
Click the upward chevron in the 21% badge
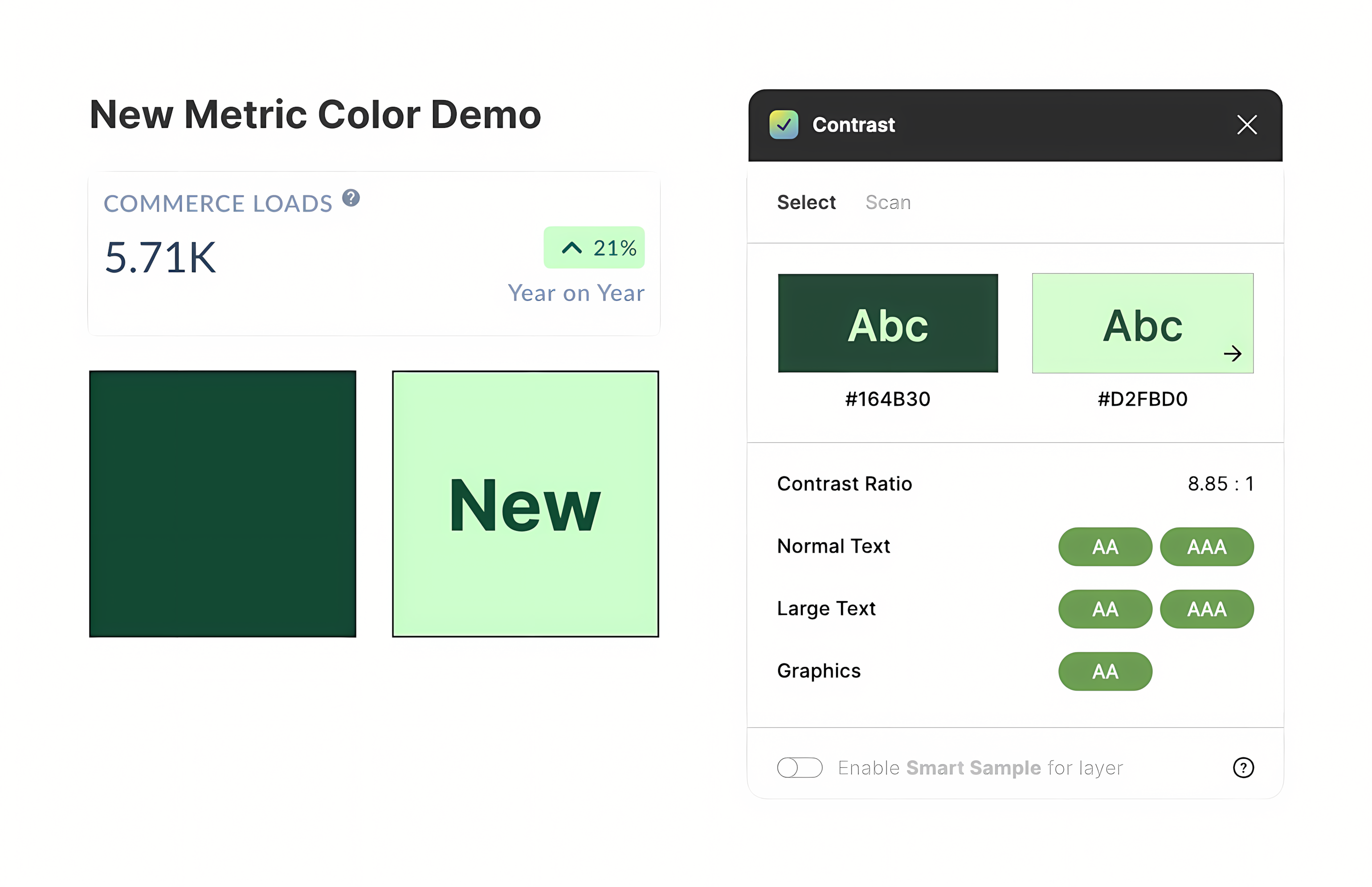point(572,248)
